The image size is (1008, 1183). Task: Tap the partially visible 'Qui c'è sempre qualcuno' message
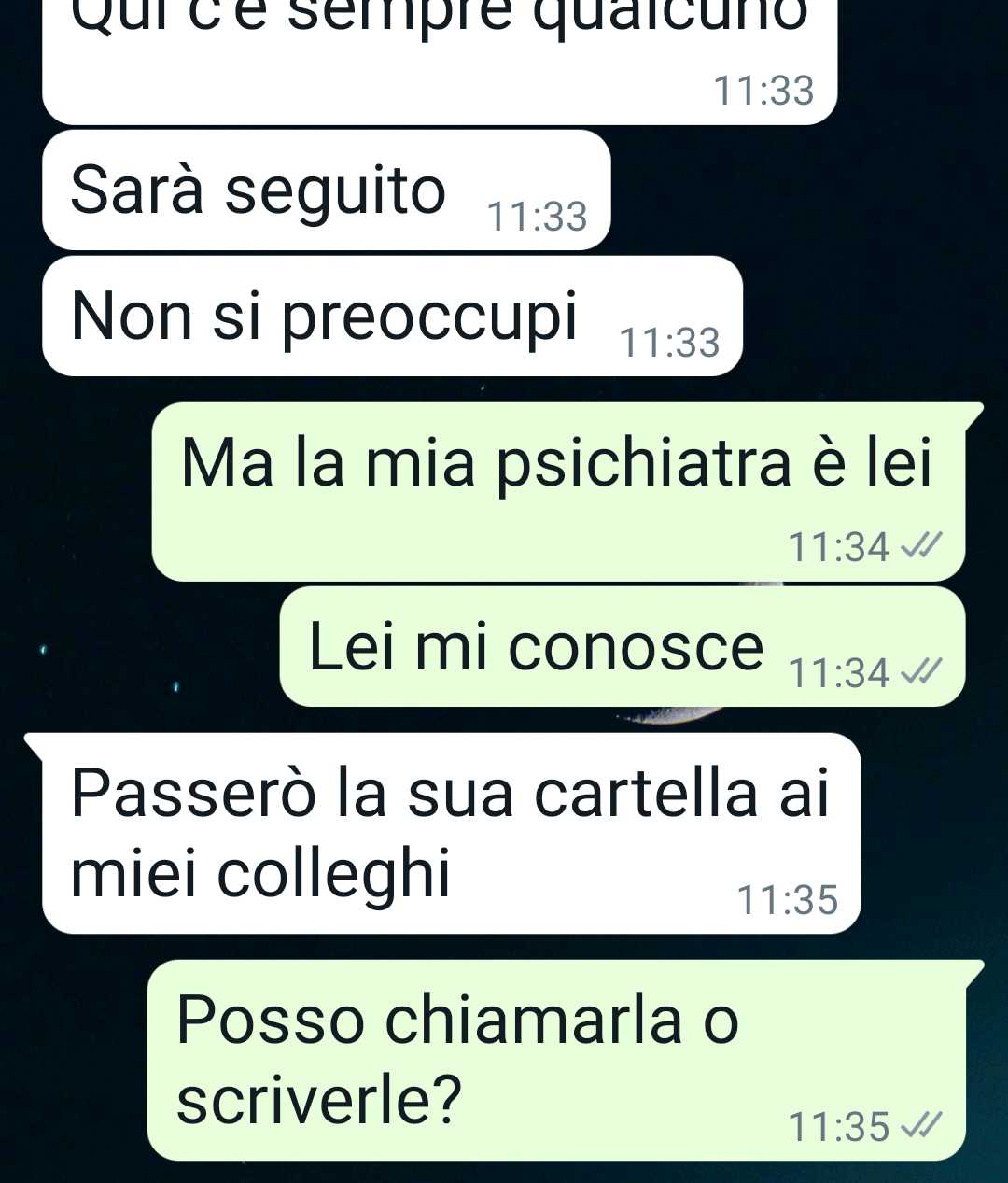point(440,62)
